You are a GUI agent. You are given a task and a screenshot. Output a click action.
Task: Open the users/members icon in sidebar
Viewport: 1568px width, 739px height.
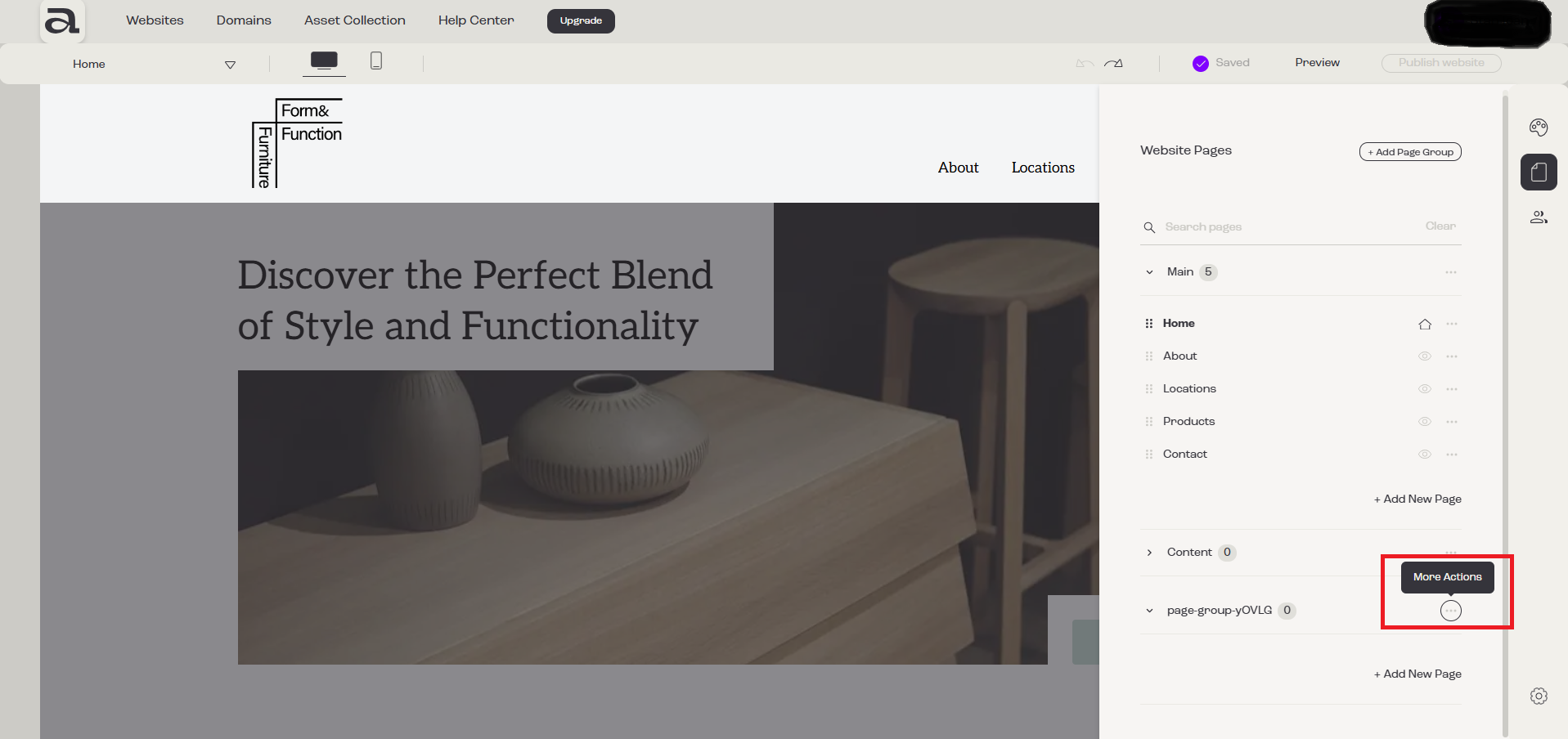point(1539,217)
